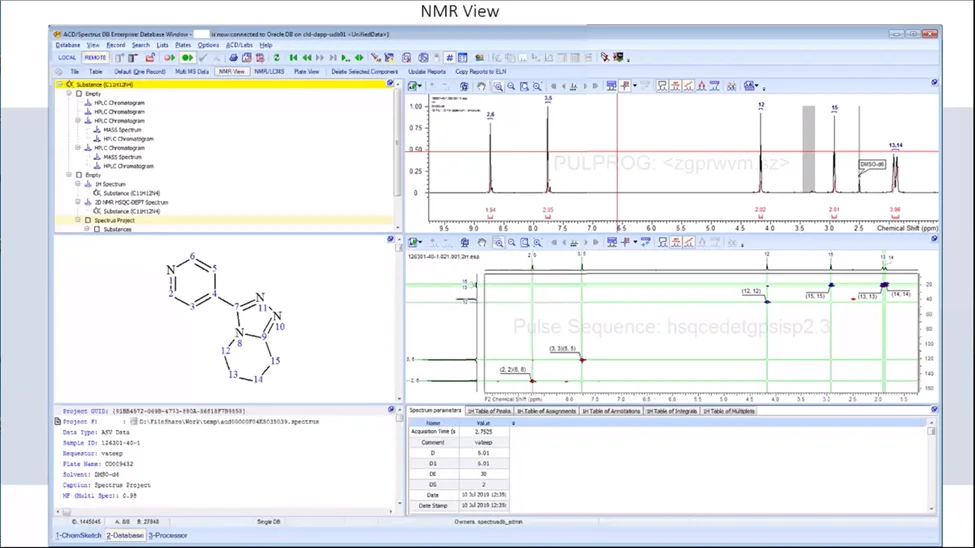Viewport: 975px width, 548px height.
Task: Click the refresh icon in main toolbar
Action: (x=277, y=58)
